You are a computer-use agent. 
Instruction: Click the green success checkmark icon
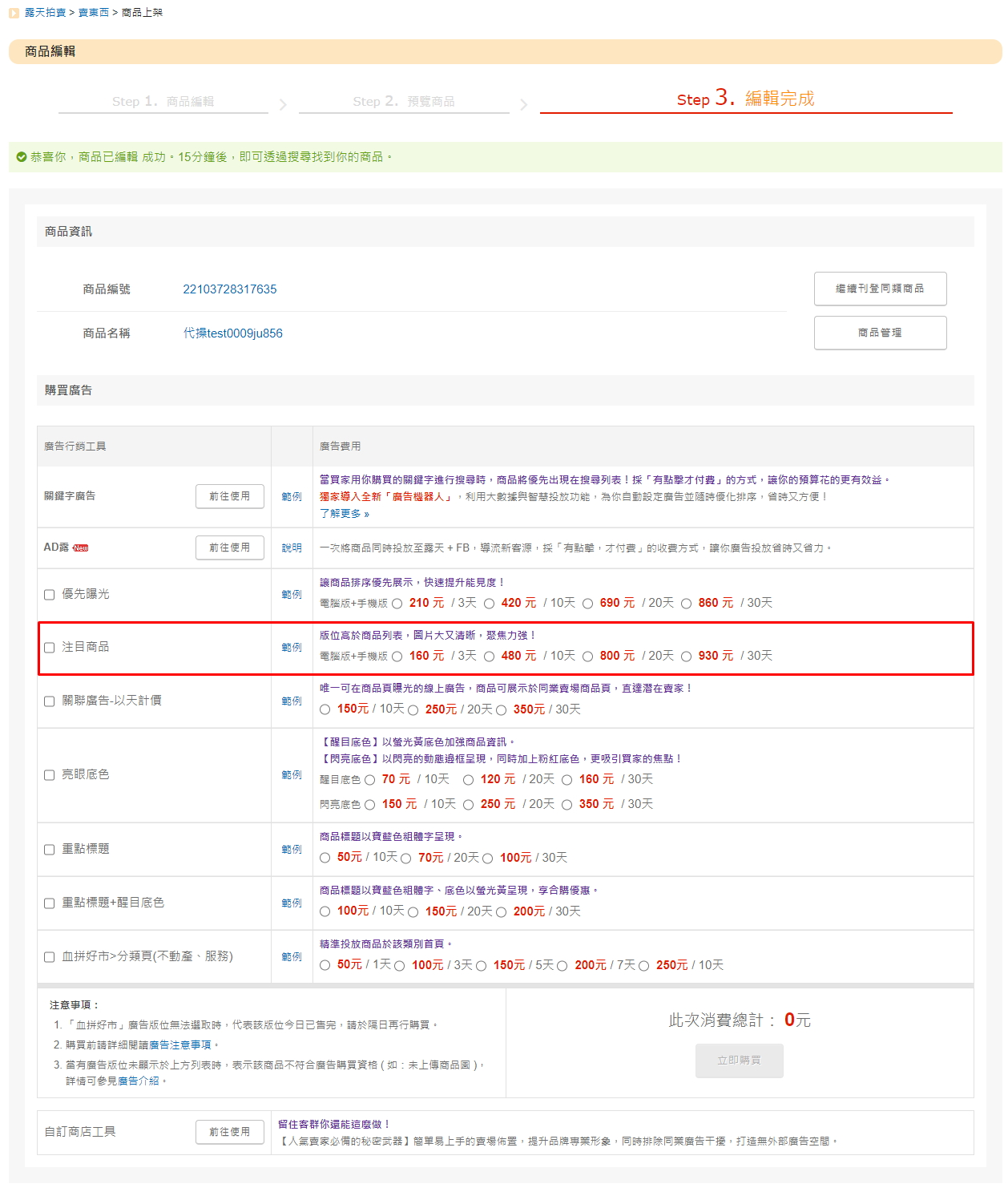click(x=22, y=157)
